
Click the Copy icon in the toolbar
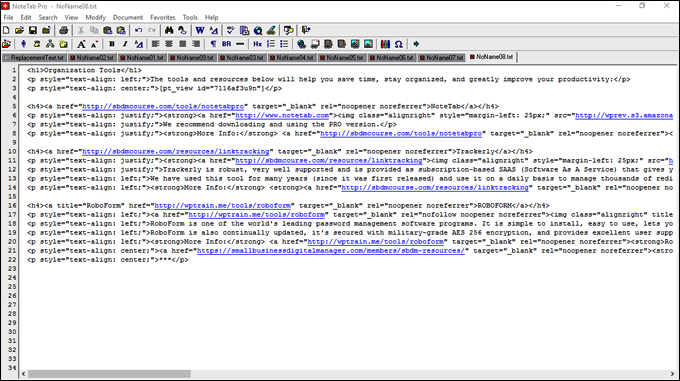(94, 30)
